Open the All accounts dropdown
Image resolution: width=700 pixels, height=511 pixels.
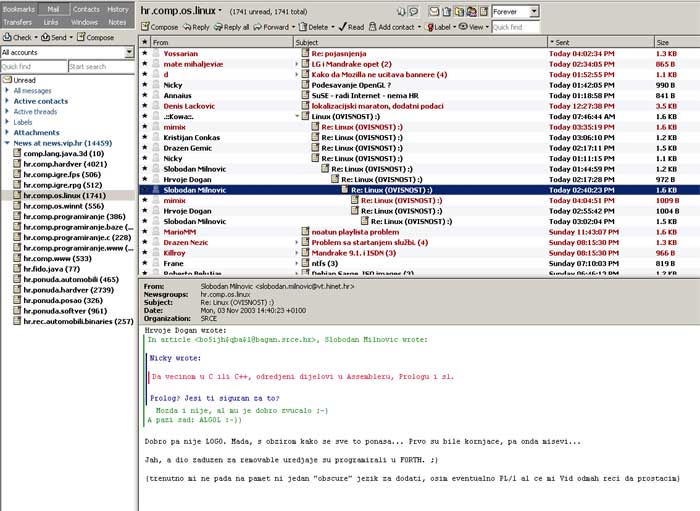[x=129, y=52]
